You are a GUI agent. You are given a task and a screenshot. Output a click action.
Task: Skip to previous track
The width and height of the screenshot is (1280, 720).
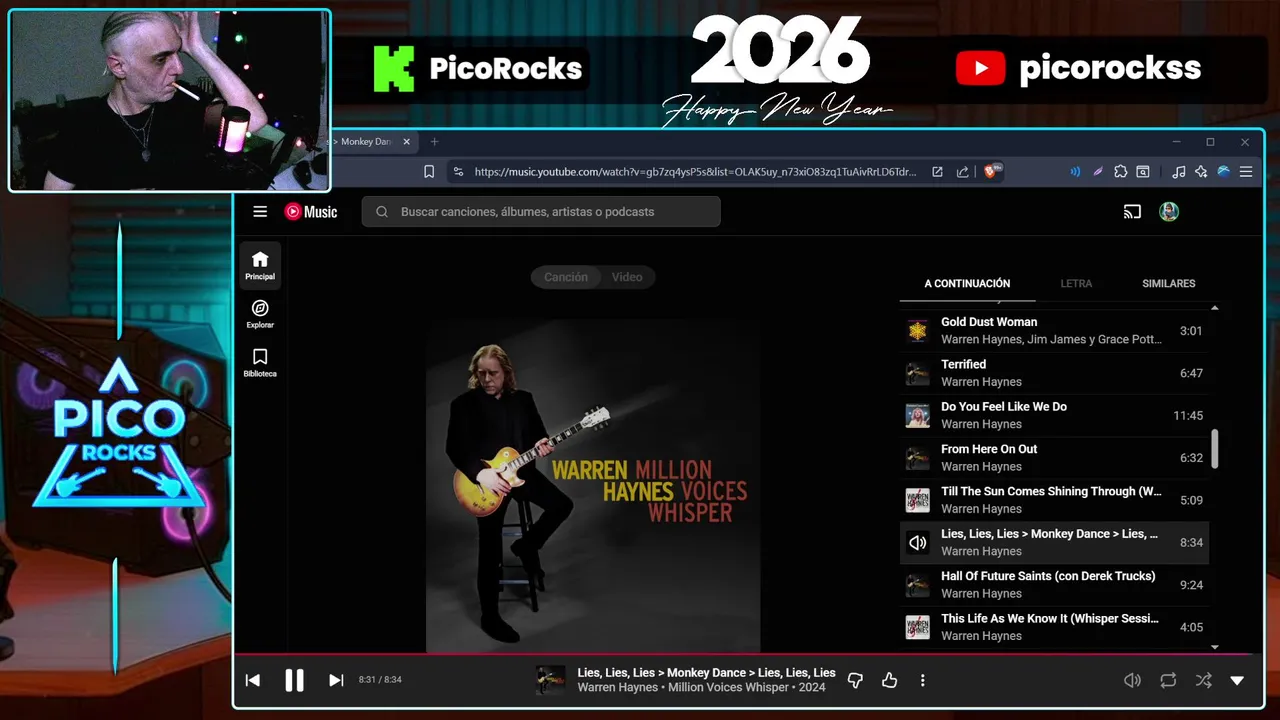click(253, 680)
